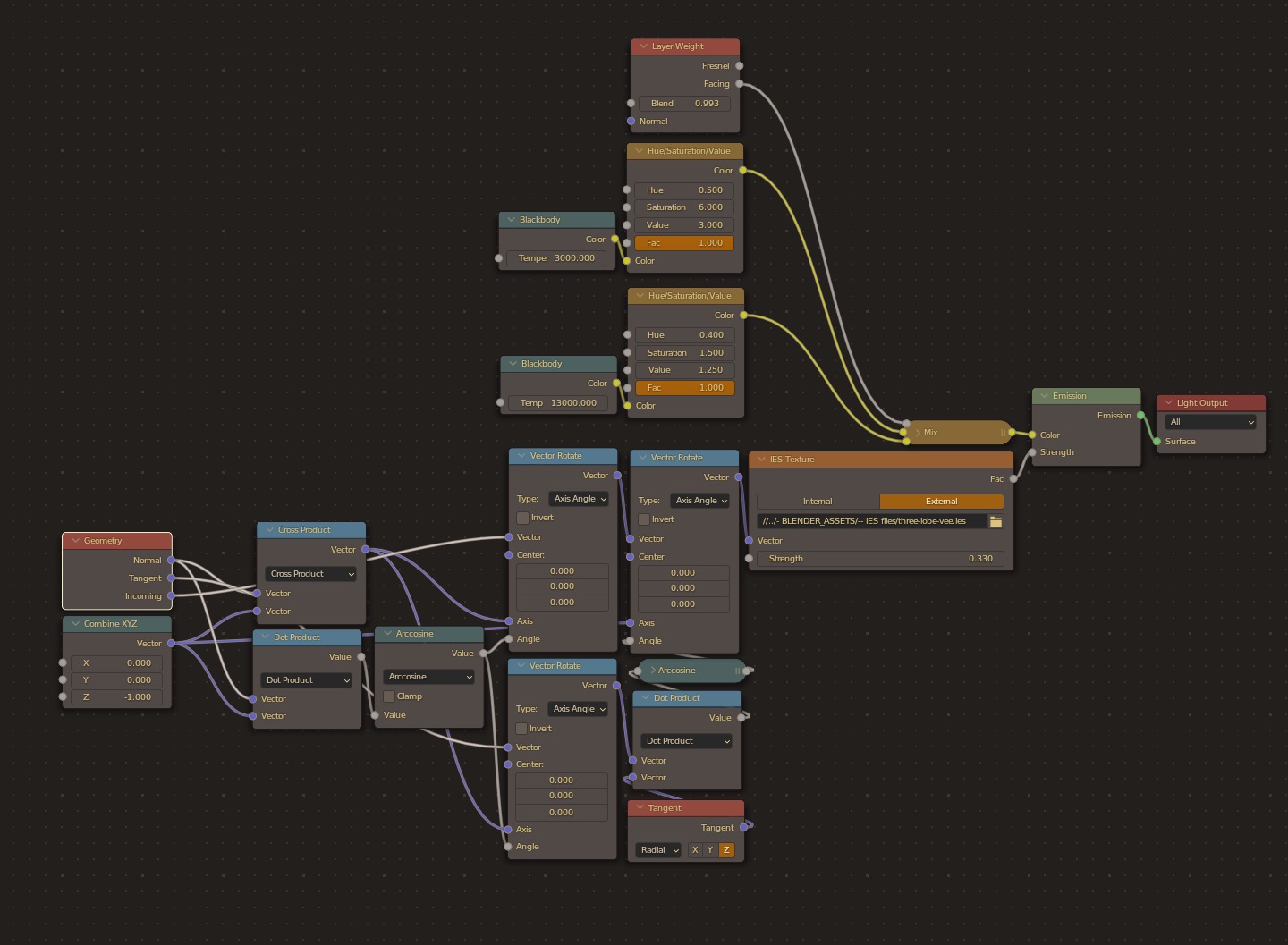1288x945 pixels.
Task: Click the Emission node's green output socket
Action: pyautogui.click(x=1140, y=416)
